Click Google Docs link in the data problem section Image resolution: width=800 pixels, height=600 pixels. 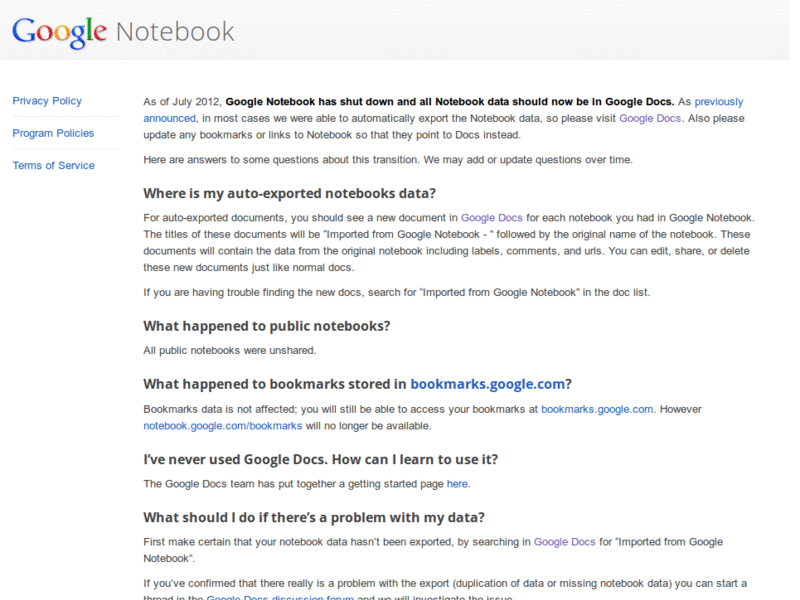pyautogui.click(x=564, y=542)
